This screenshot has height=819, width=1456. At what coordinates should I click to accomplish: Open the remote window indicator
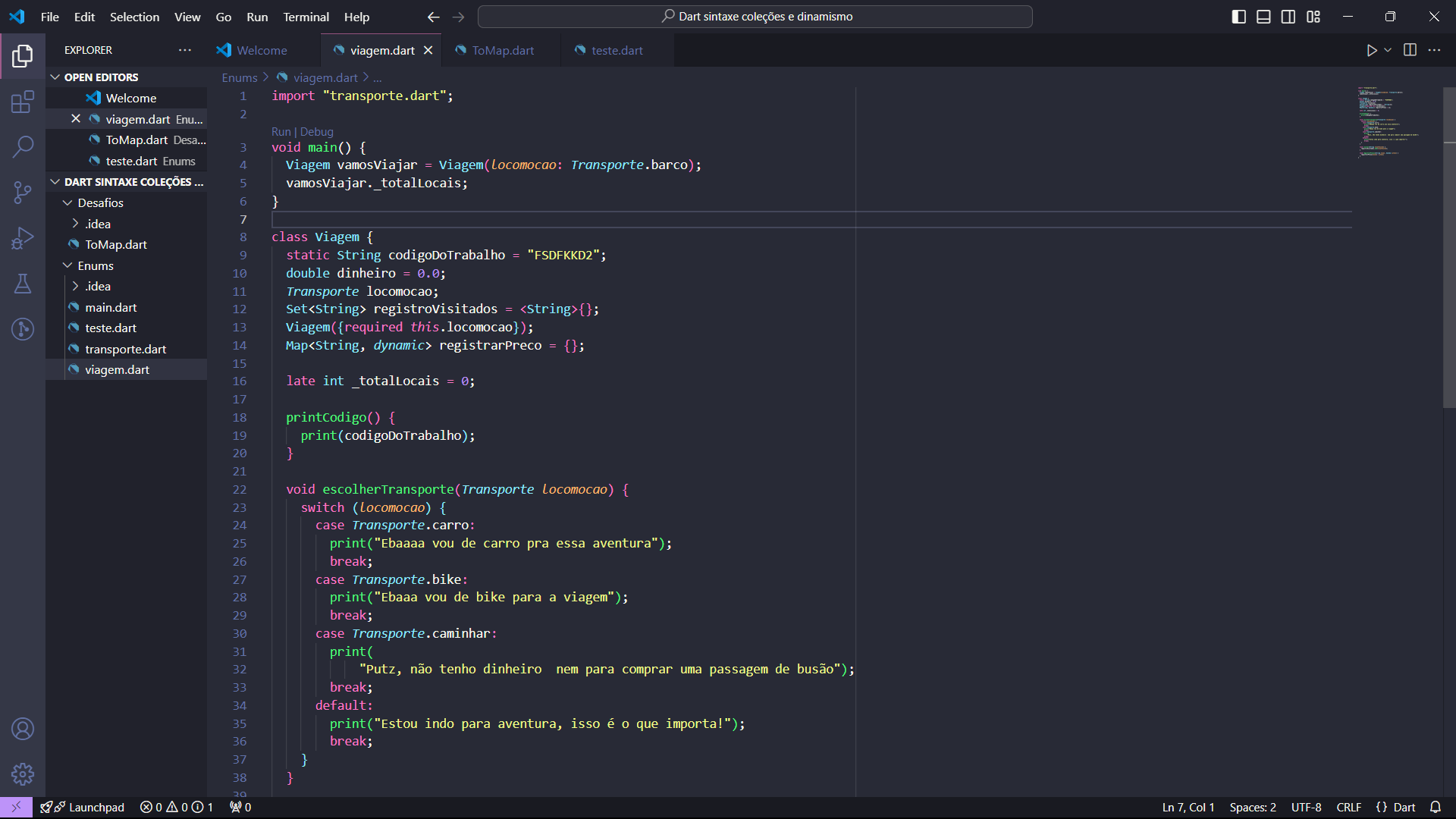click(16, 807)
